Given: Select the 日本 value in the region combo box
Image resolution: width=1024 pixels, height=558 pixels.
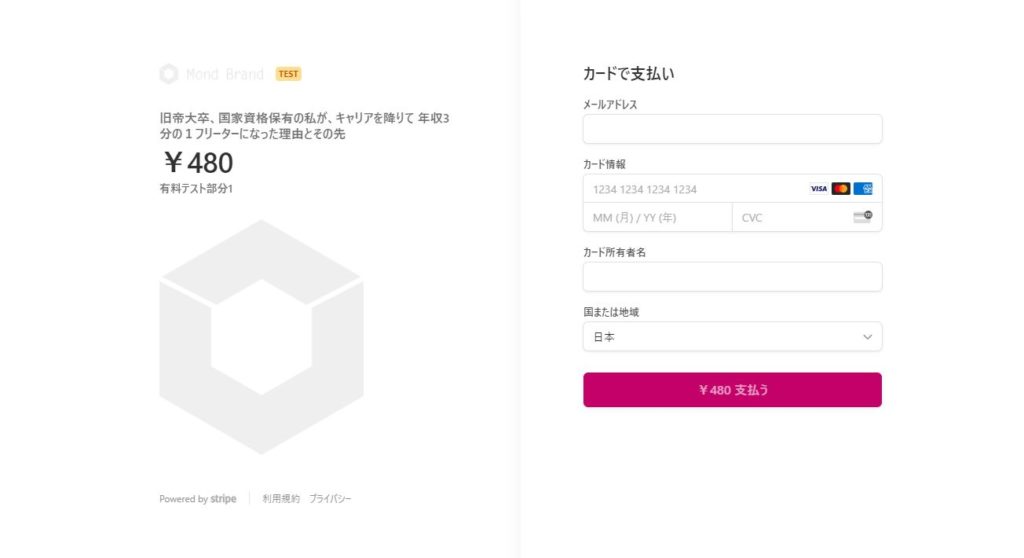Looking at the screenshot, I should (x=604, y=337).
